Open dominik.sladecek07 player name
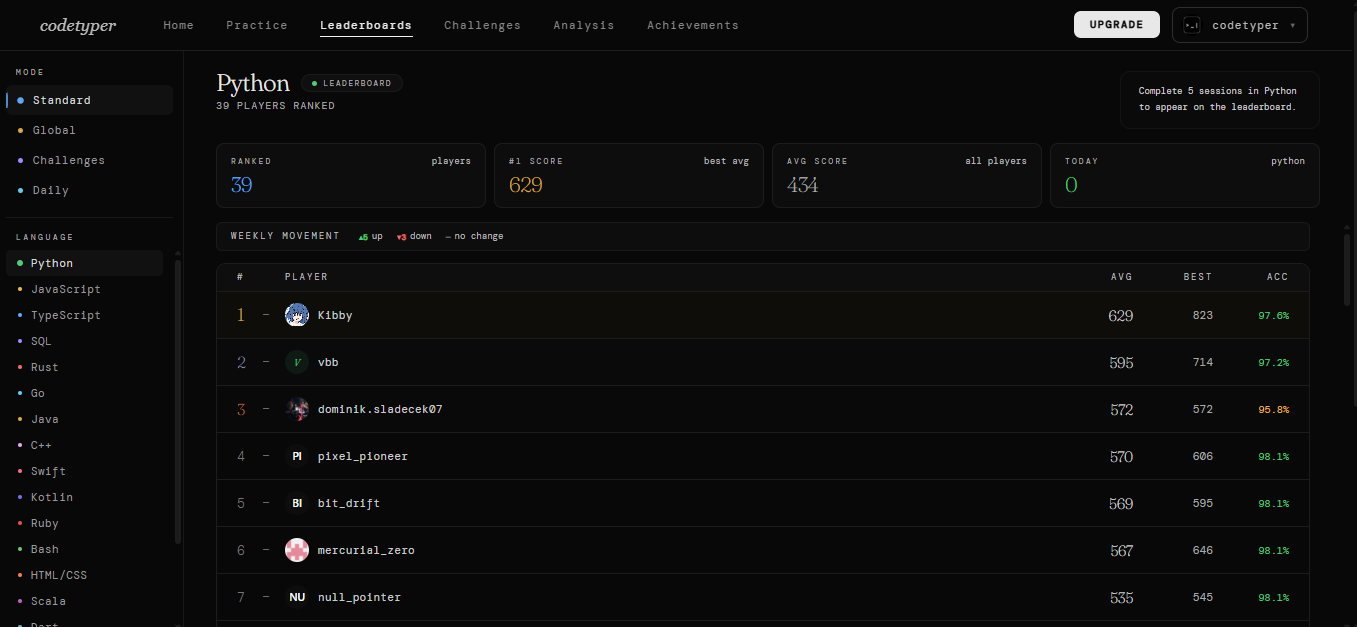 click(380, 409)
